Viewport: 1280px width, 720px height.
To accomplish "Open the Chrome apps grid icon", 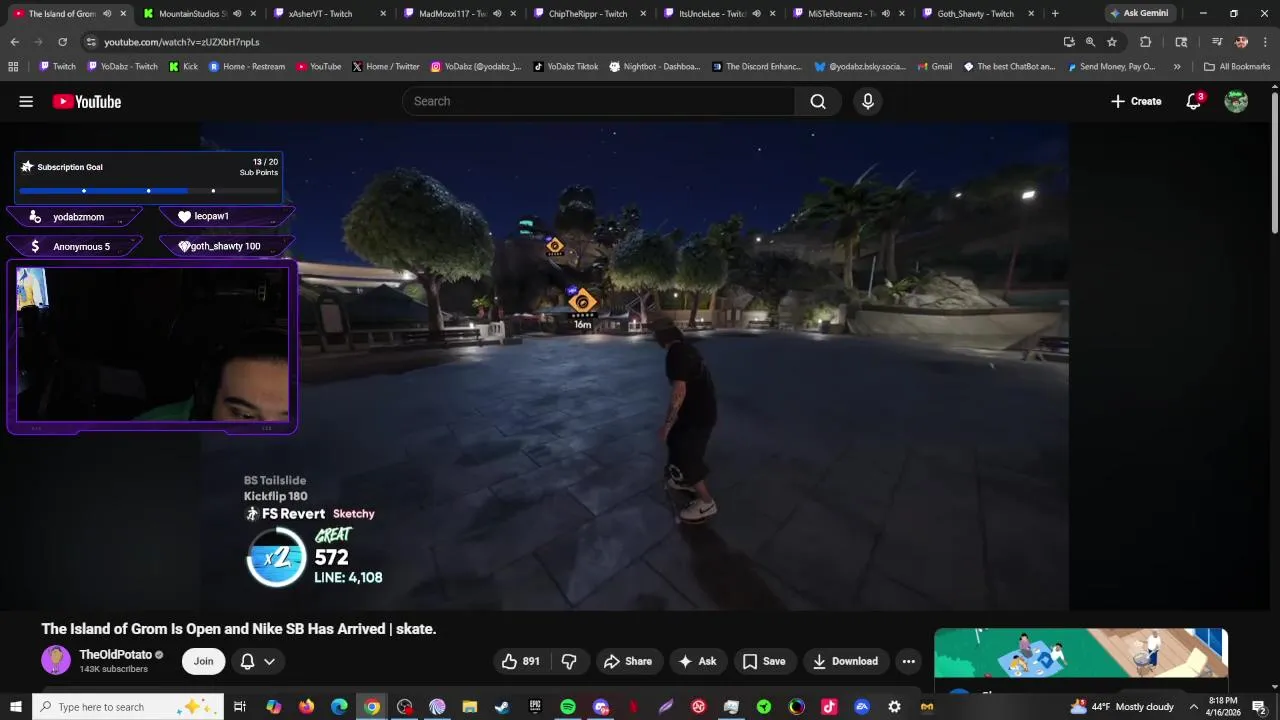I will point(13,67).
